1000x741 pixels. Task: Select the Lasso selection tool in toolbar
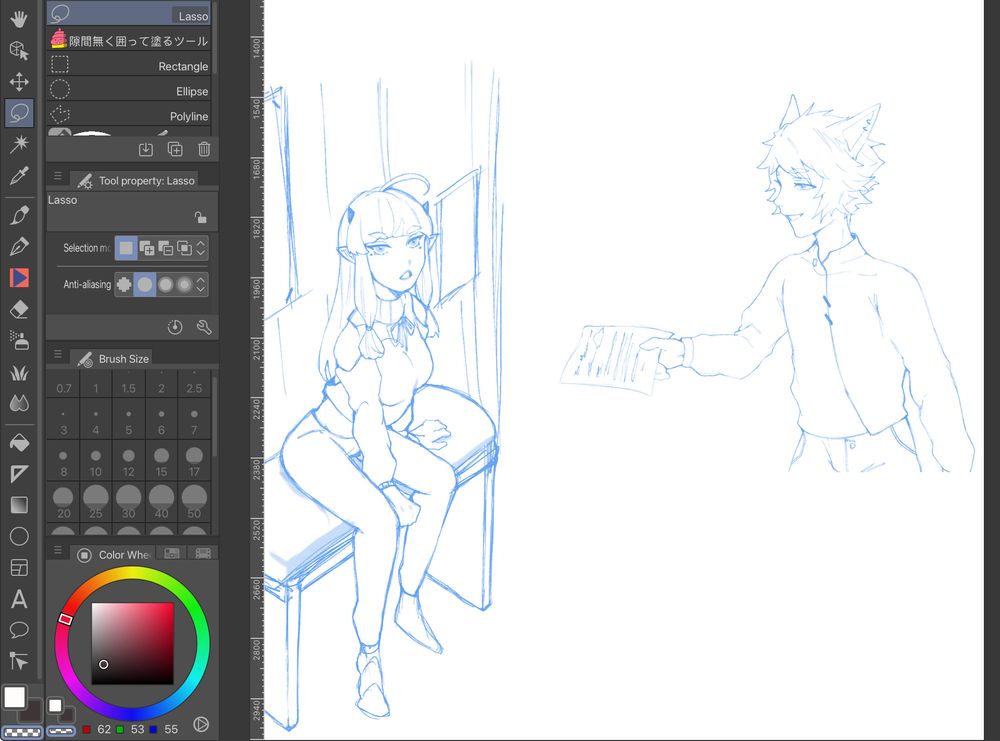[19, 113]
